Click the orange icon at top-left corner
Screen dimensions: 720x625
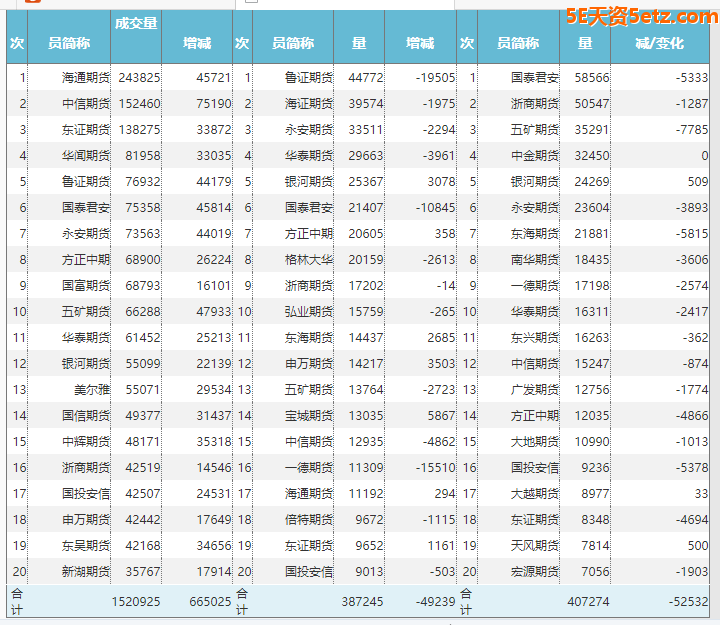tap(35, 2)
